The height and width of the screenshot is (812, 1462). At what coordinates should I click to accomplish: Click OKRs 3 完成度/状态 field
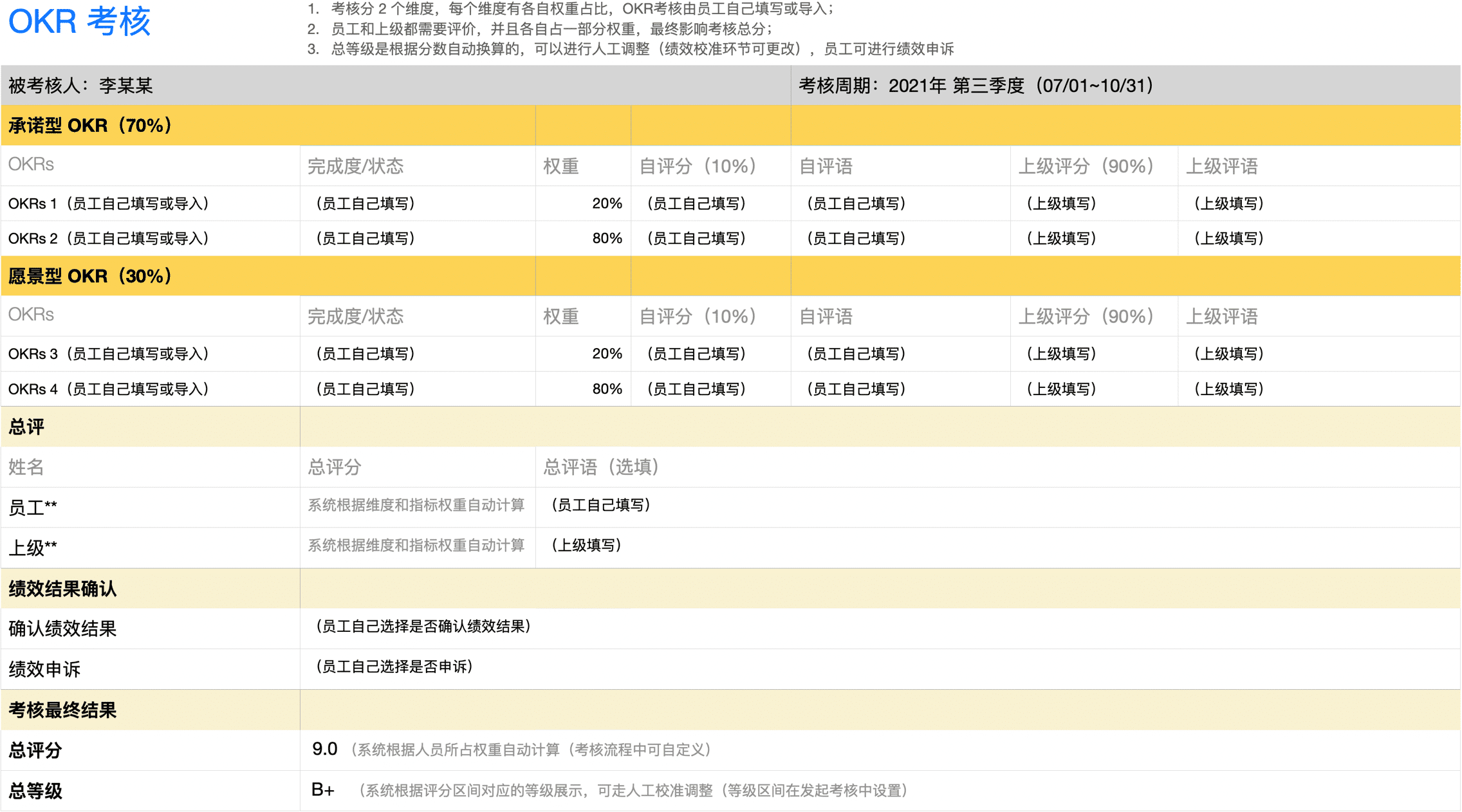coord(418,354)
